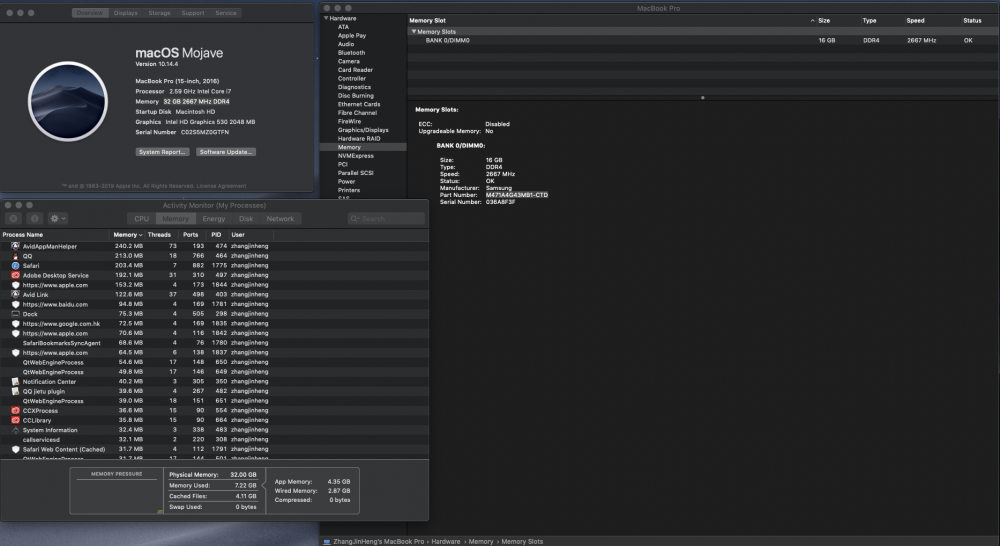This screenshot has width=1000, height=546.
Task: Click the shield icon for https://www.google.com.hk
Action: pos(15,323)
